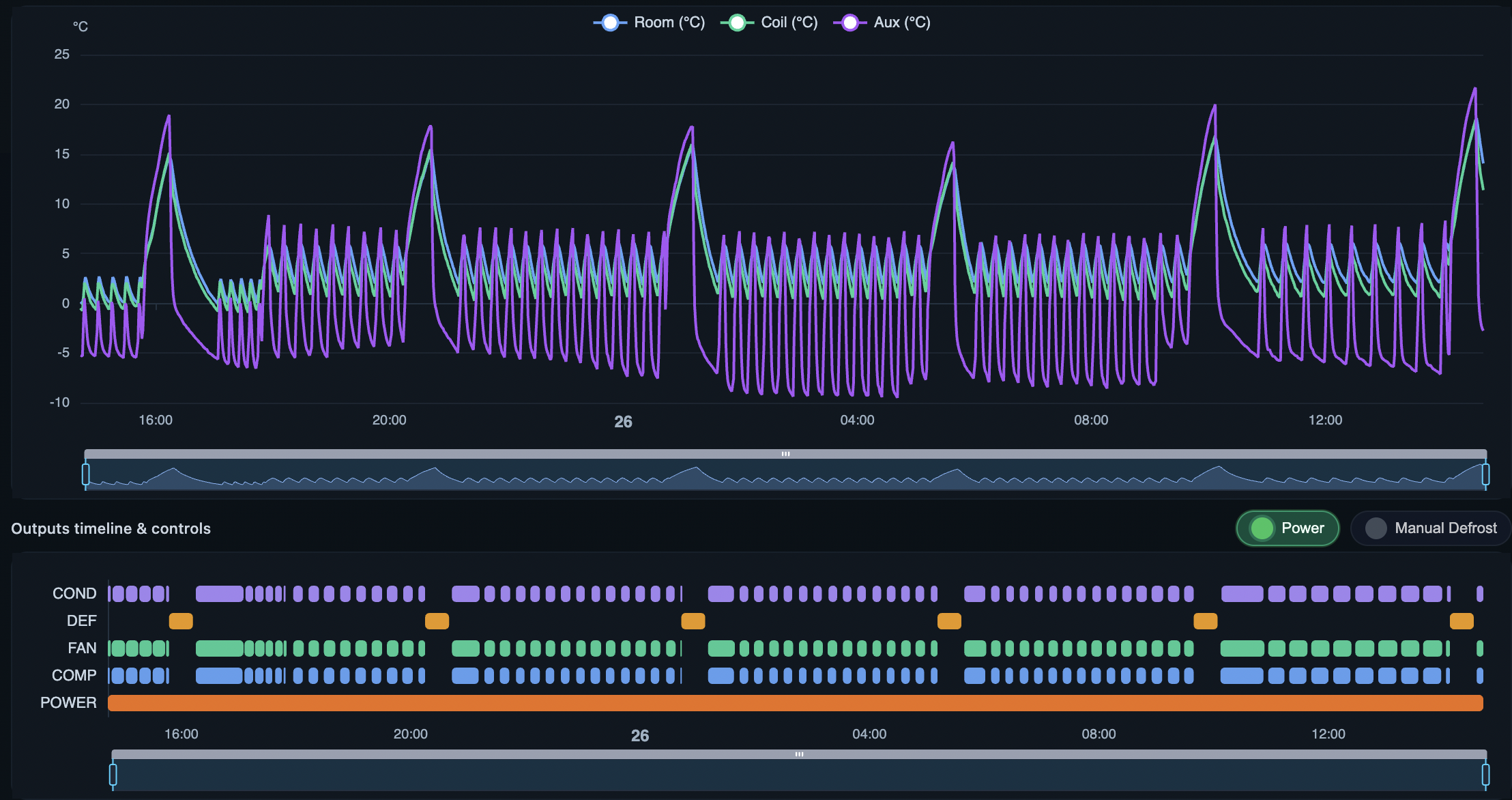Click the green knob inside the Power switch
1512x800 pixels.
tap(1262, 528)
